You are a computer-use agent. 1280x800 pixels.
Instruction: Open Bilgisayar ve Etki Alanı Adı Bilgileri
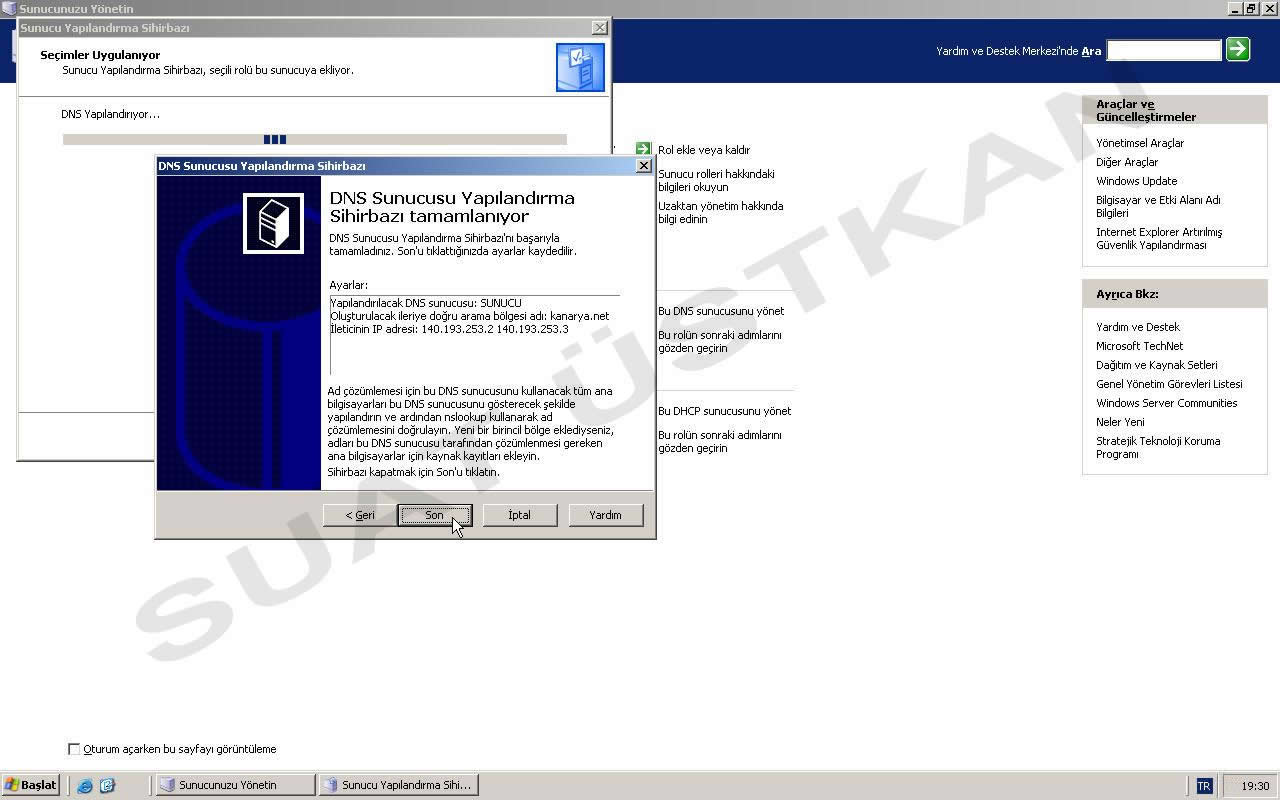tap(1158, 206)
